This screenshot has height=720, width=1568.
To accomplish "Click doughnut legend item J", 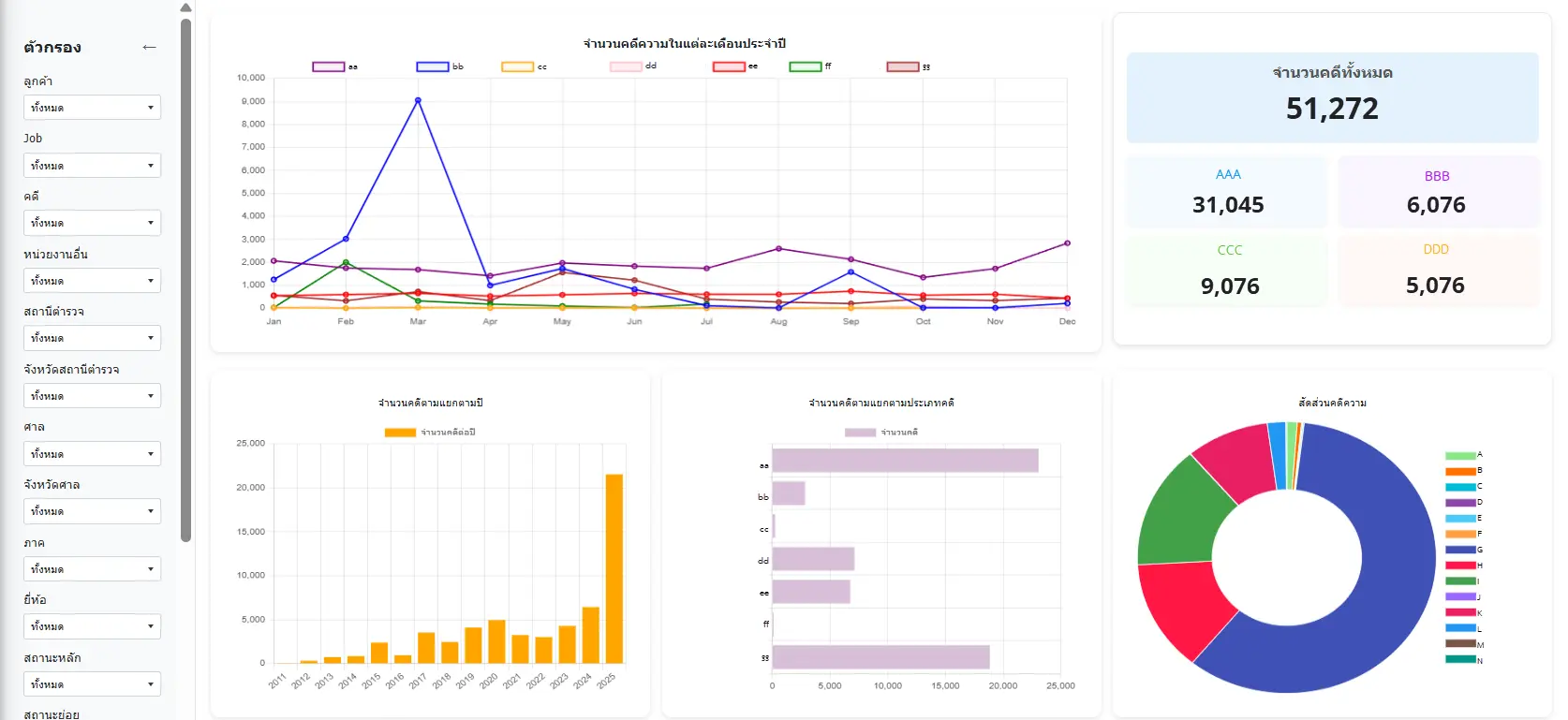I will (x=1464, y=597).
